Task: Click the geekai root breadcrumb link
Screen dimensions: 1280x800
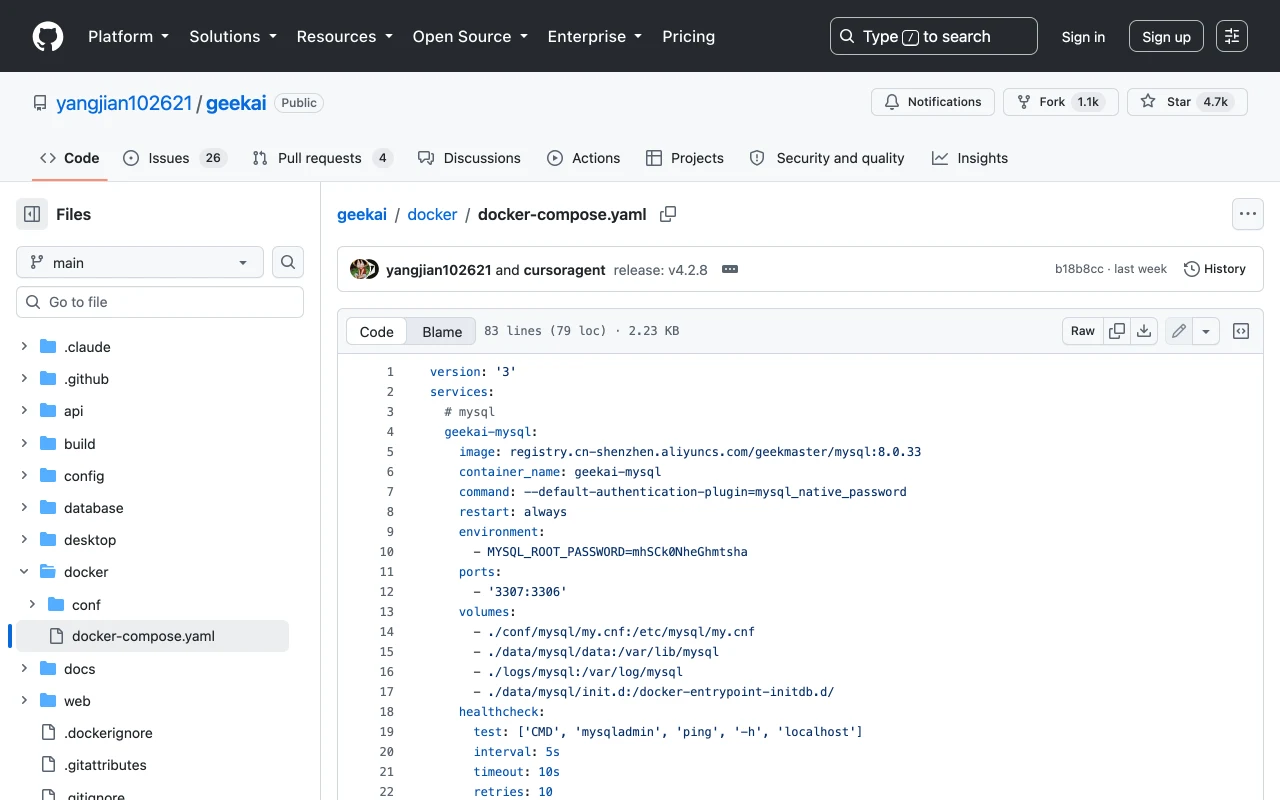Action: tap(362, 214)
